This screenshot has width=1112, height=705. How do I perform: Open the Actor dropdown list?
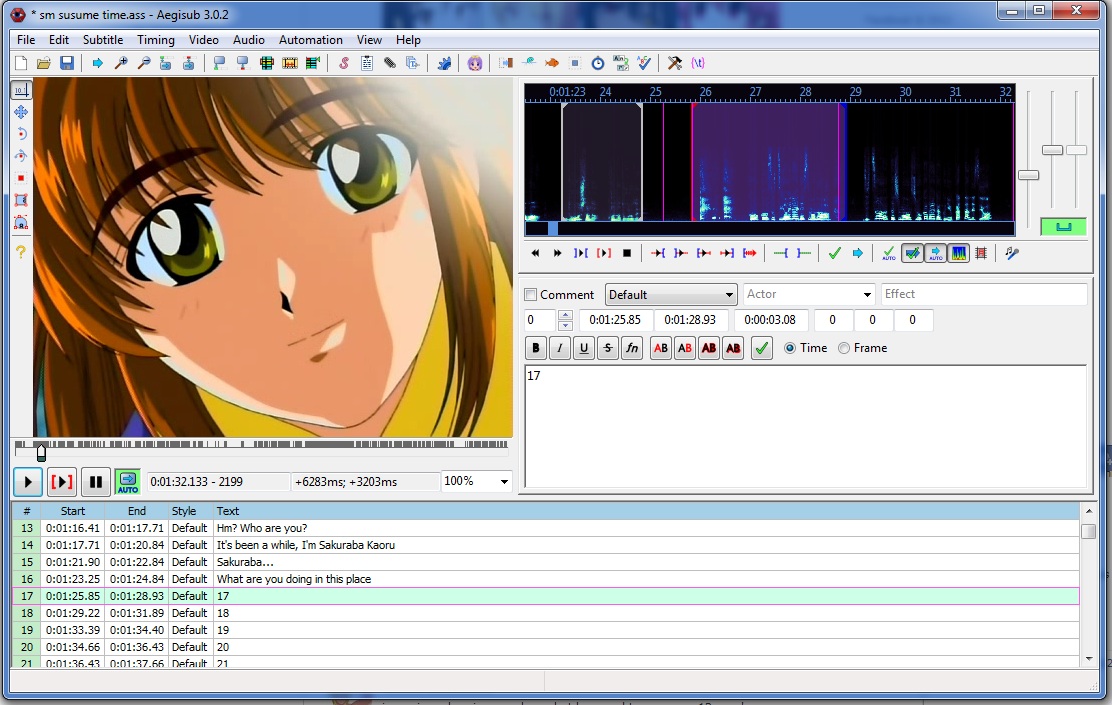[x=808, y=294]
